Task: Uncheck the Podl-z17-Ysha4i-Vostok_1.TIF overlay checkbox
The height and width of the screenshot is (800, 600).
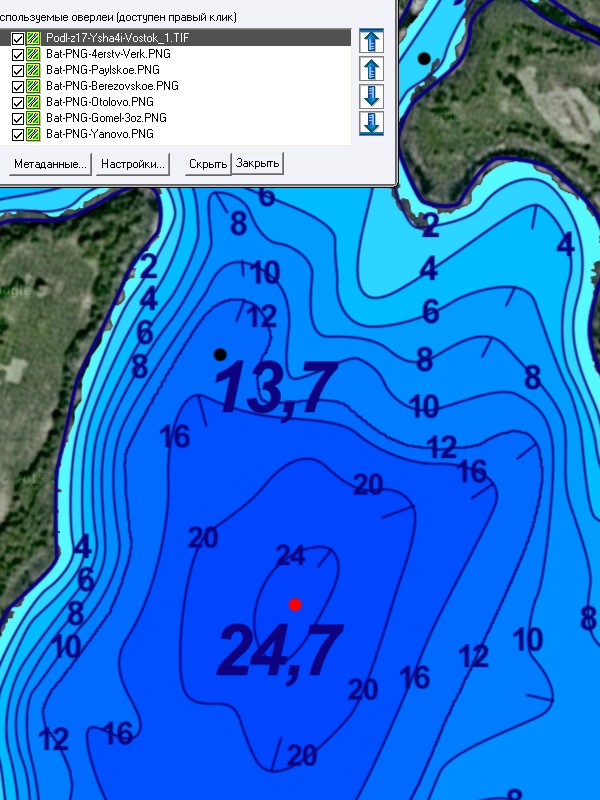Action: tap(18, 38)
